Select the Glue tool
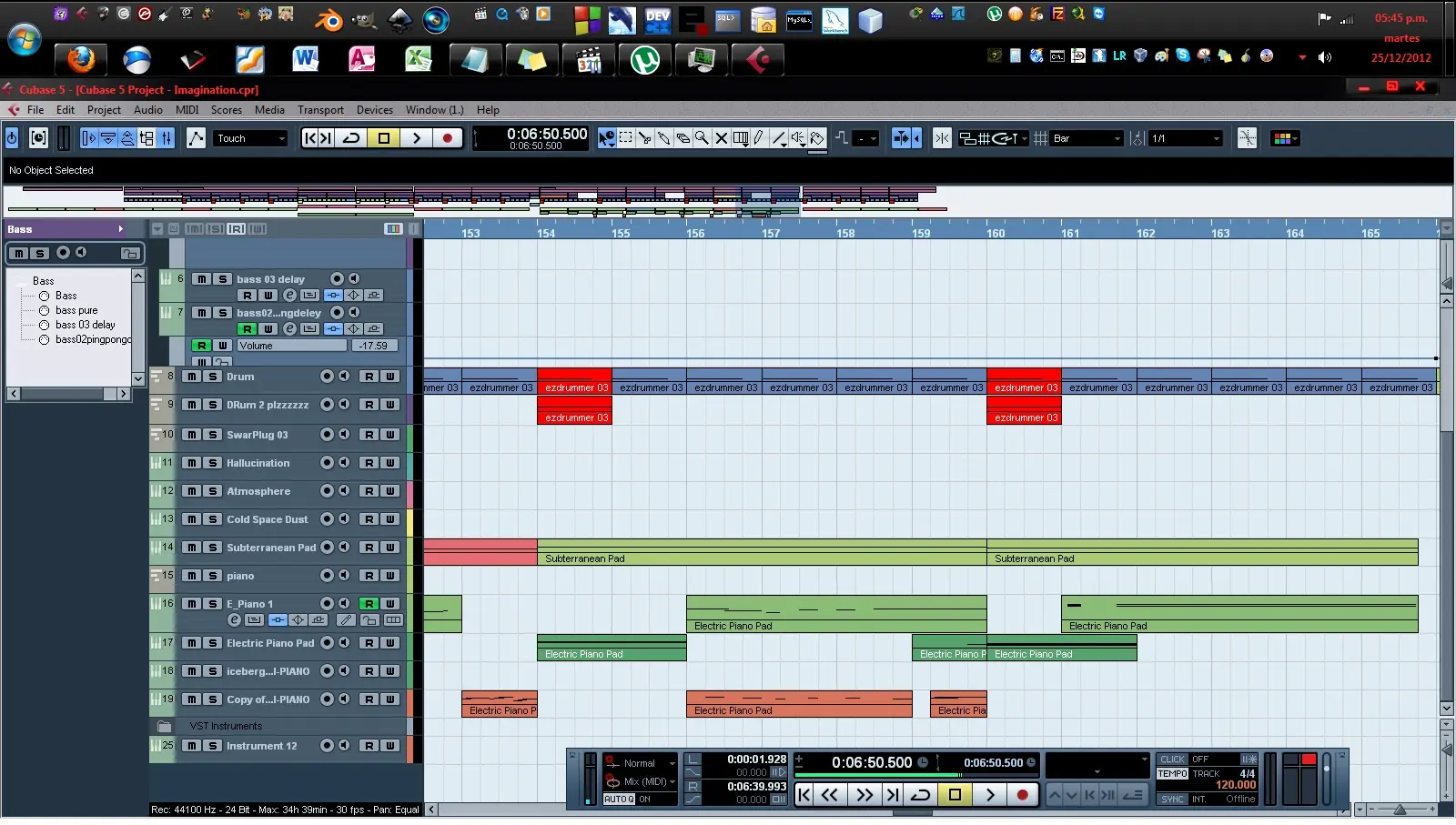Image resolution: width=1456 pixels, height=825 pixels. click(x=664, y=138)
